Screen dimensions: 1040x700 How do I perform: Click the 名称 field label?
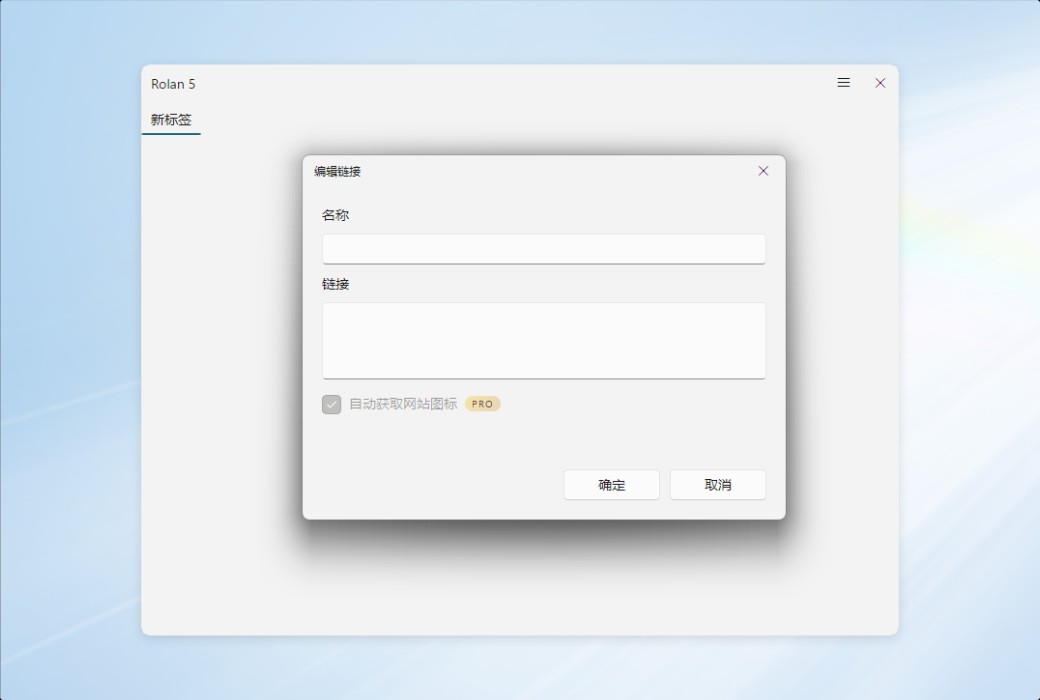pos(336,215)
